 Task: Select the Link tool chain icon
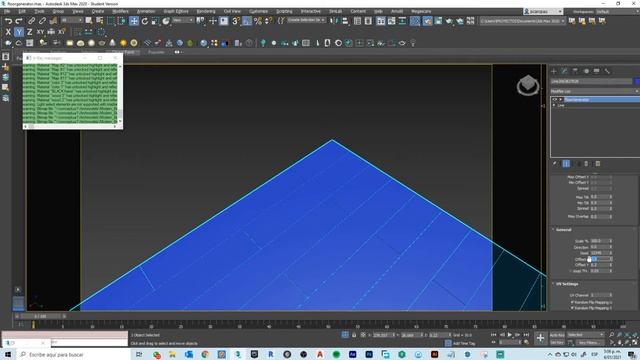coord(31,21)
